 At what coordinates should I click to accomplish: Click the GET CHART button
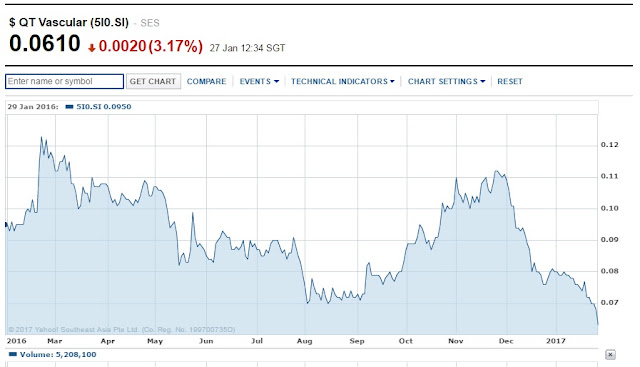(153, 81)
